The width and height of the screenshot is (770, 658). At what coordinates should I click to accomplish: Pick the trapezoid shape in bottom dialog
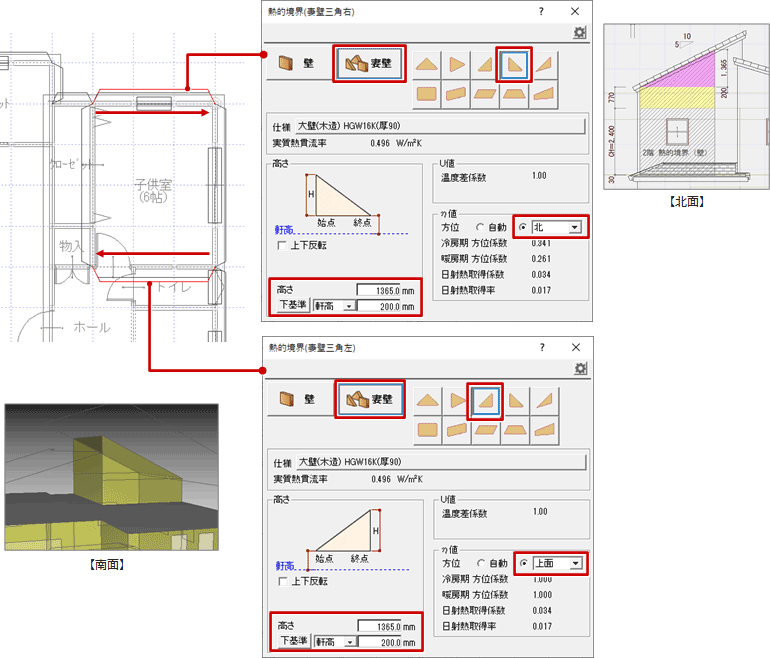tap(515, 428)
